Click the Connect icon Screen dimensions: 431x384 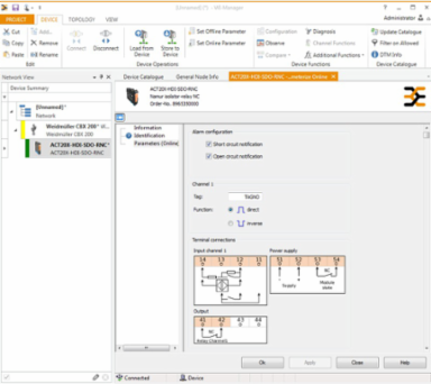point(76,37)
